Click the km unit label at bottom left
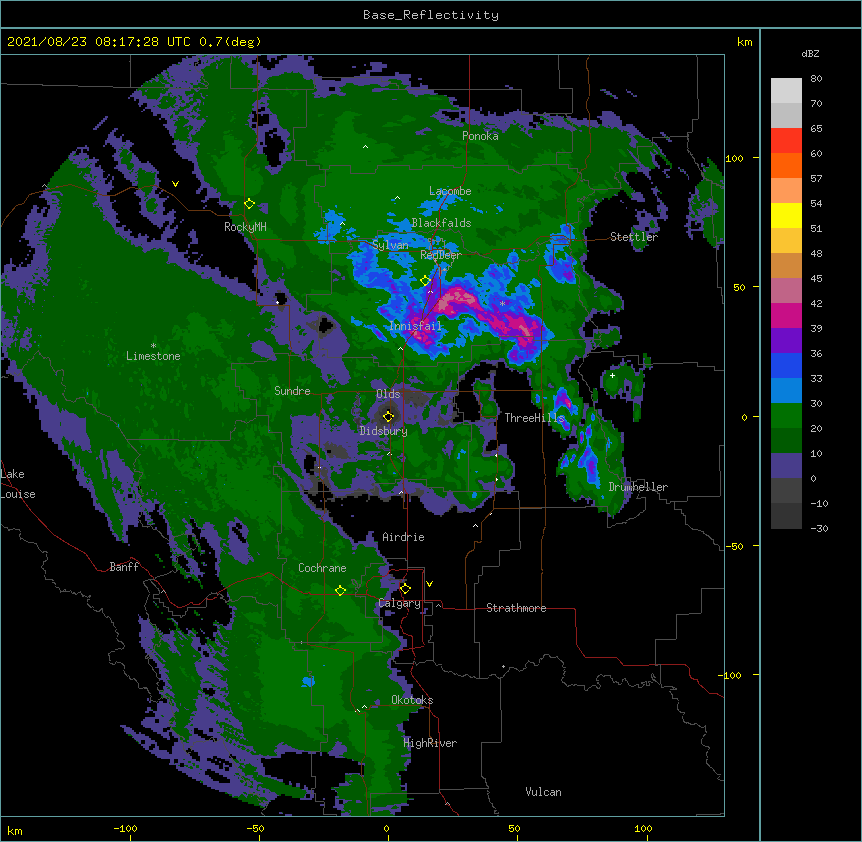 coord(15,831)
